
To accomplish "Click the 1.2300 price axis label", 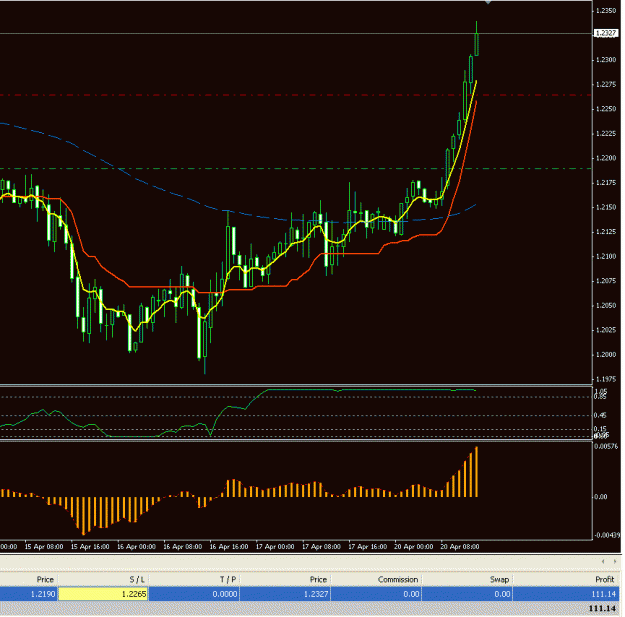I will pos(606,60).
